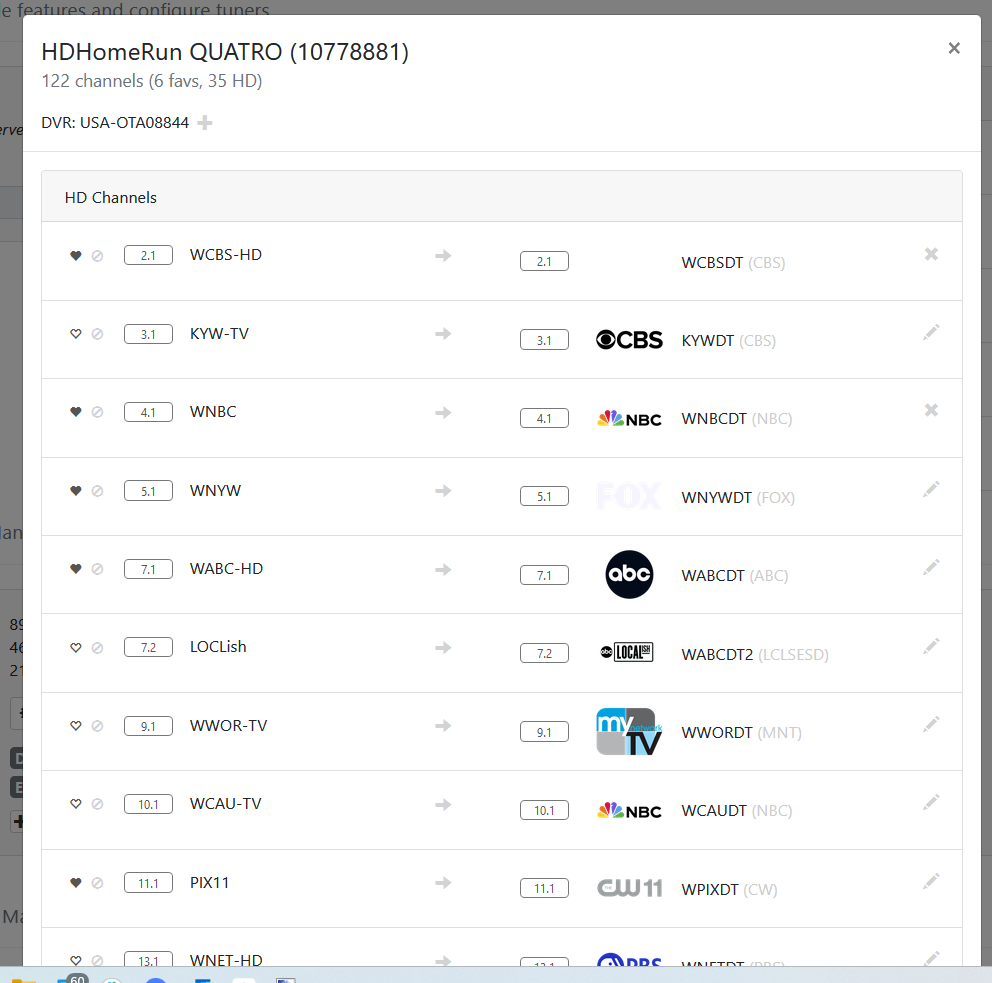The image size is (992, 983).
Task: Open File Explorer from the taskbar
Action: pyautogui.click(x=22, y=979)
